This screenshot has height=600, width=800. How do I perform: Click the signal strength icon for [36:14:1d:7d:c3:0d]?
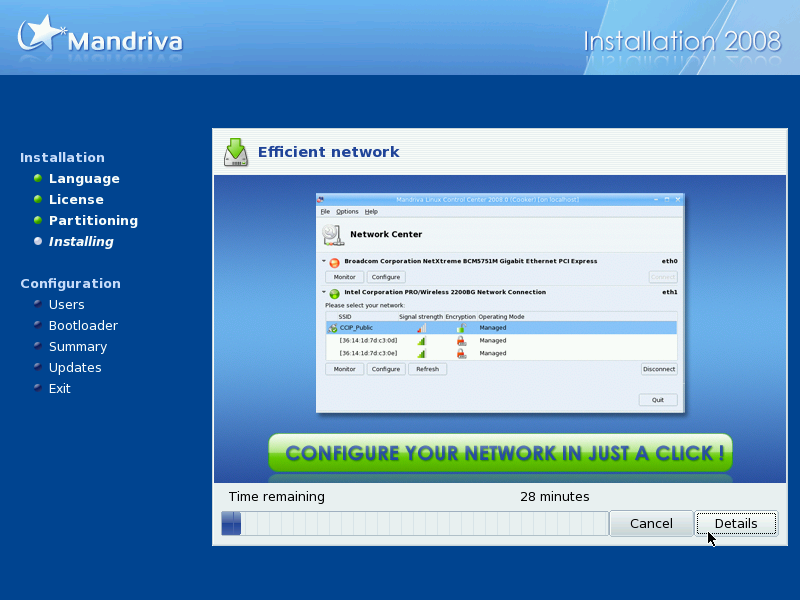pos(421,340)
